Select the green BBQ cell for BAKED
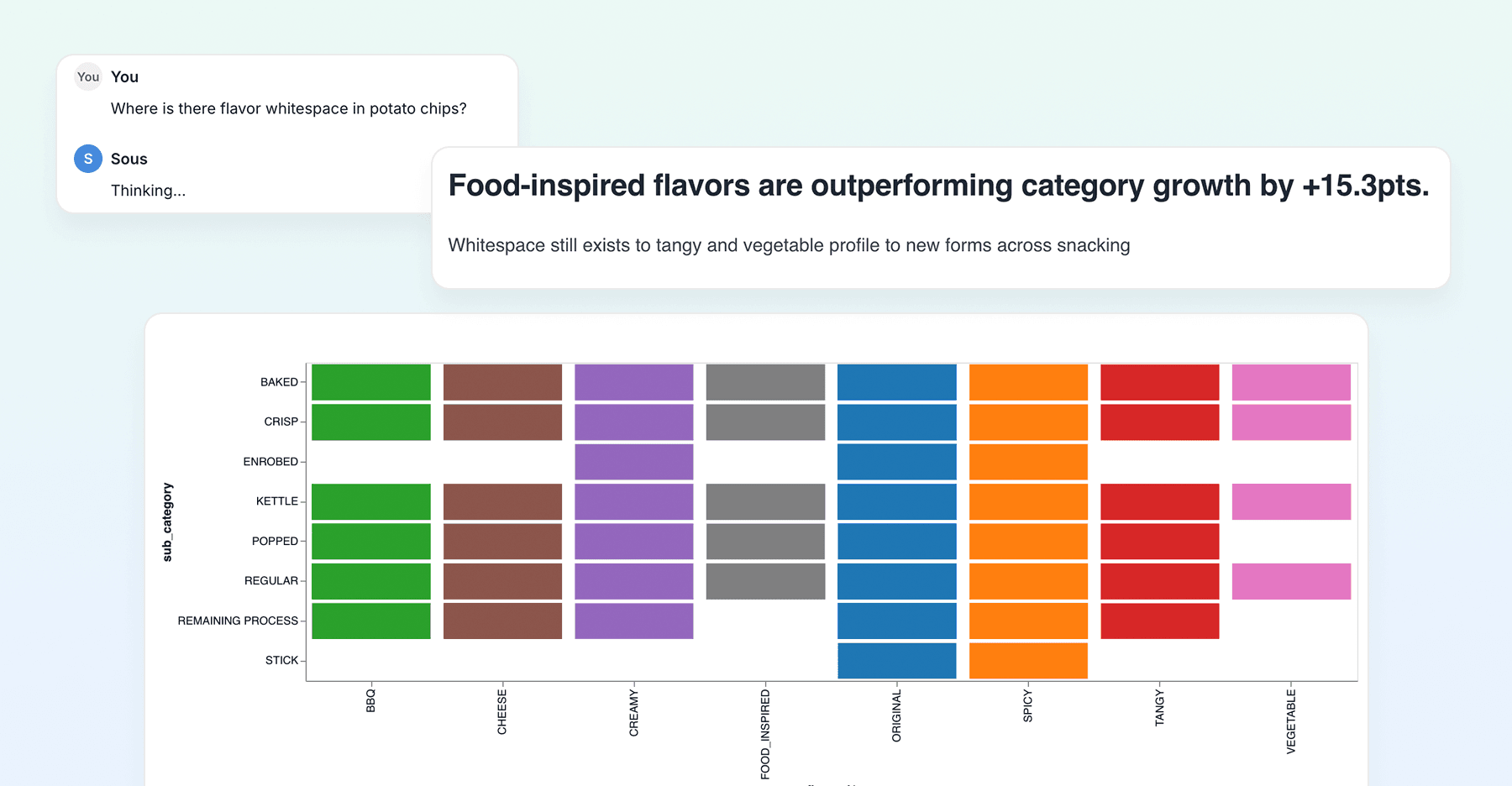Image resolution: width=1512 pixels, height=786 pixels. (370, 382)
